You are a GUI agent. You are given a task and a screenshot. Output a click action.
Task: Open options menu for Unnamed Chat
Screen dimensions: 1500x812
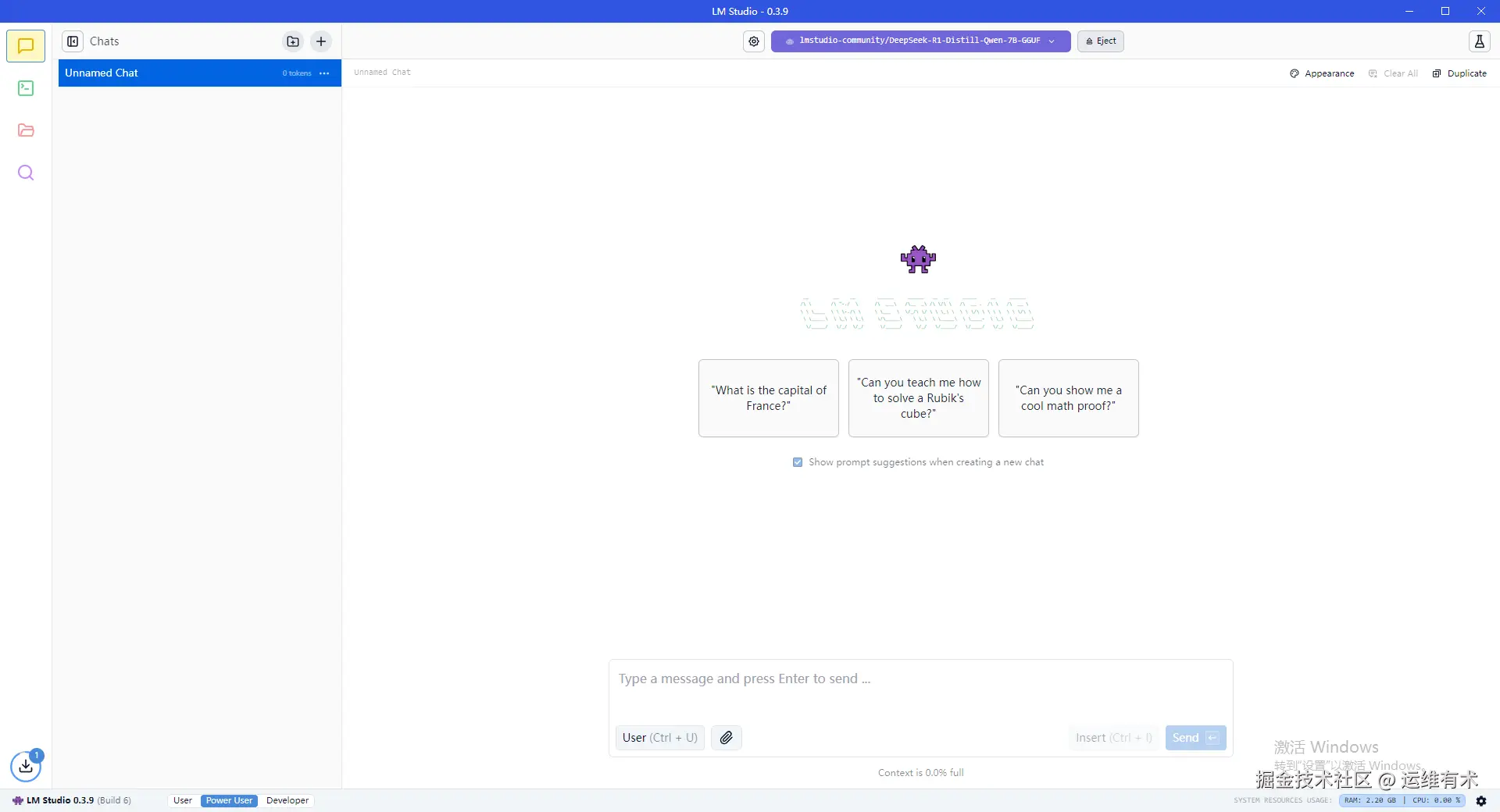pyautogui.click(x=324, y=73)
